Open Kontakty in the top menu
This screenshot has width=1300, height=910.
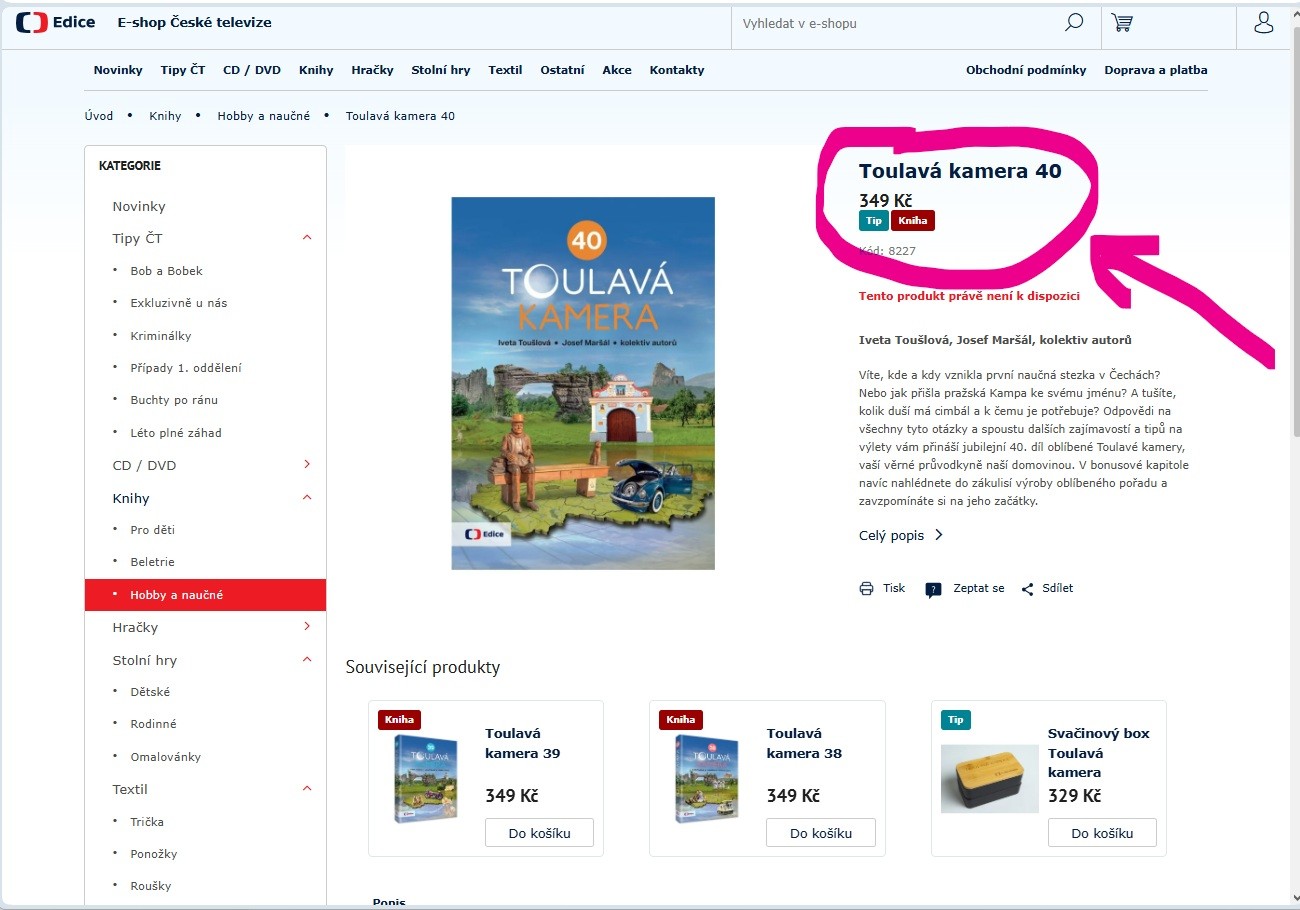677,70
